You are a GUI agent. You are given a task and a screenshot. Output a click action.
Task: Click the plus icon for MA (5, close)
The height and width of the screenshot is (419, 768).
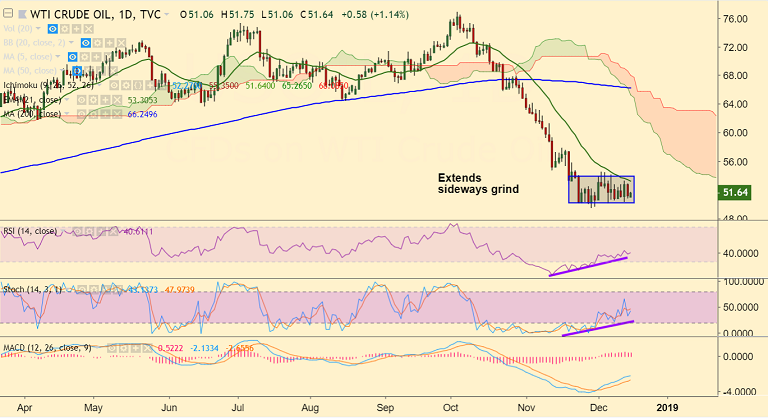click(x=96, y=57)
